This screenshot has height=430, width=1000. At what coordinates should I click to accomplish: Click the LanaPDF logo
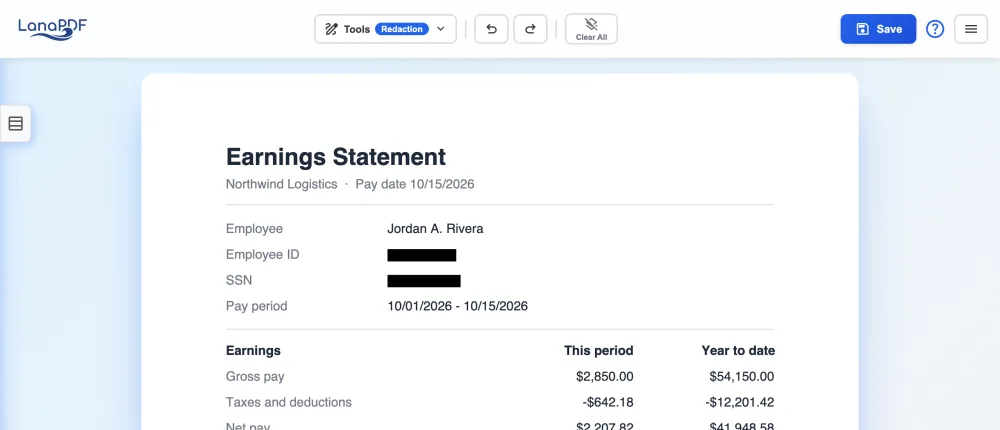[52, 29]
